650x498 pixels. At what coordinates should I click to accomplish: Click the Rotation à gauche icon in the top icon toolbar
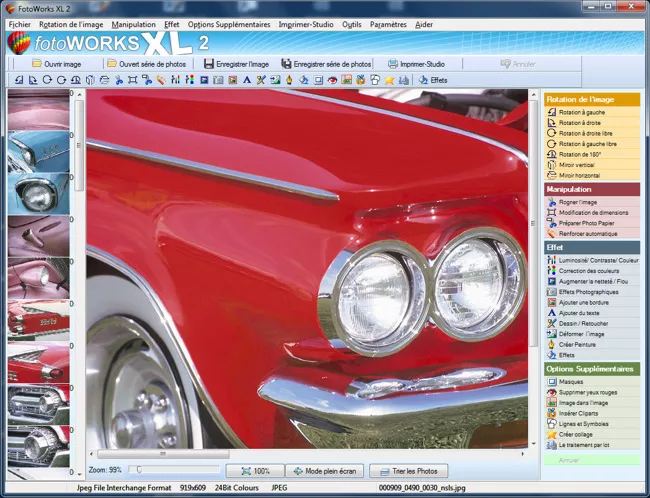19,80
